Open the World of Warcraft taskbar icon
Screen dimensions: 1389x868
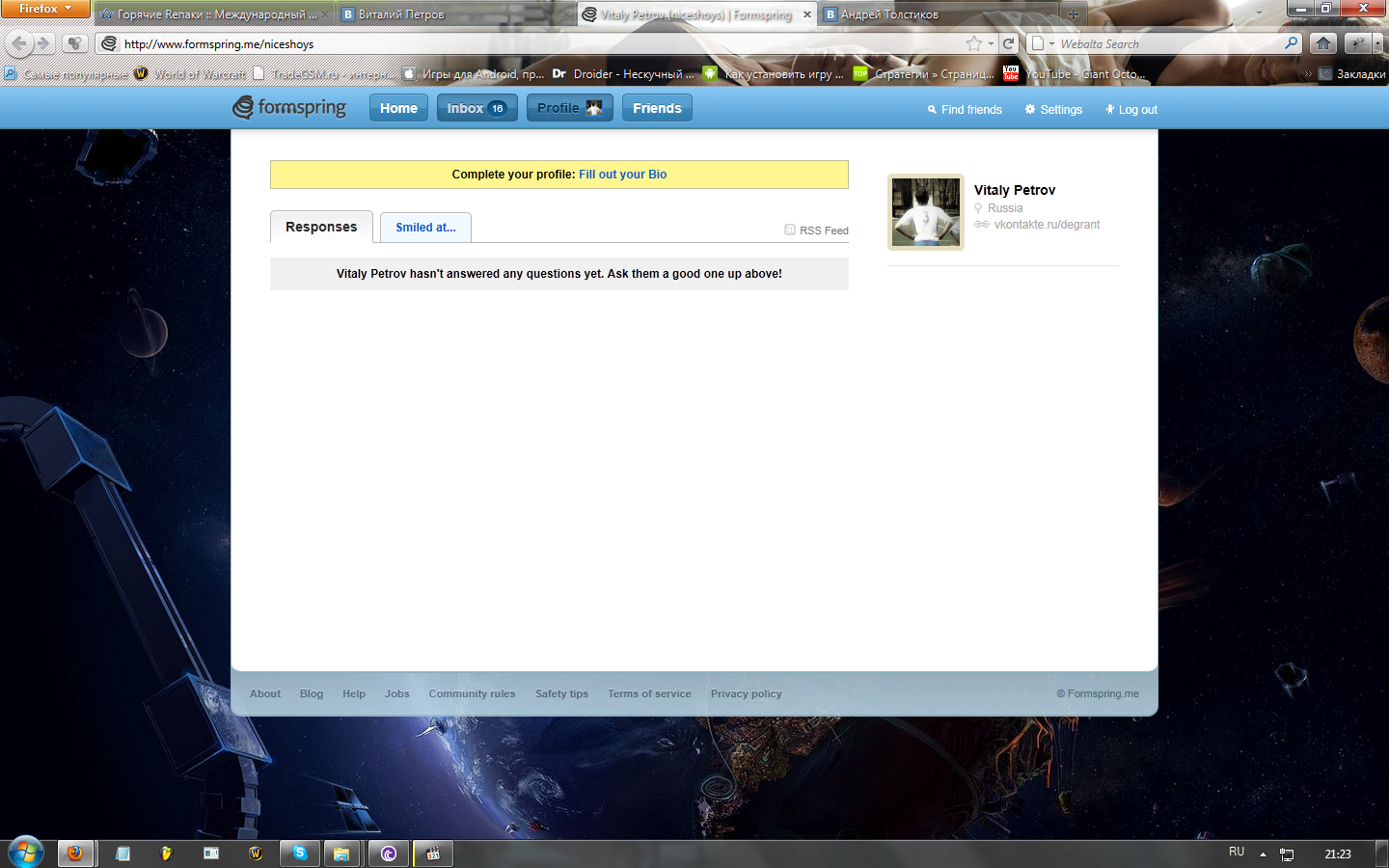256,854
